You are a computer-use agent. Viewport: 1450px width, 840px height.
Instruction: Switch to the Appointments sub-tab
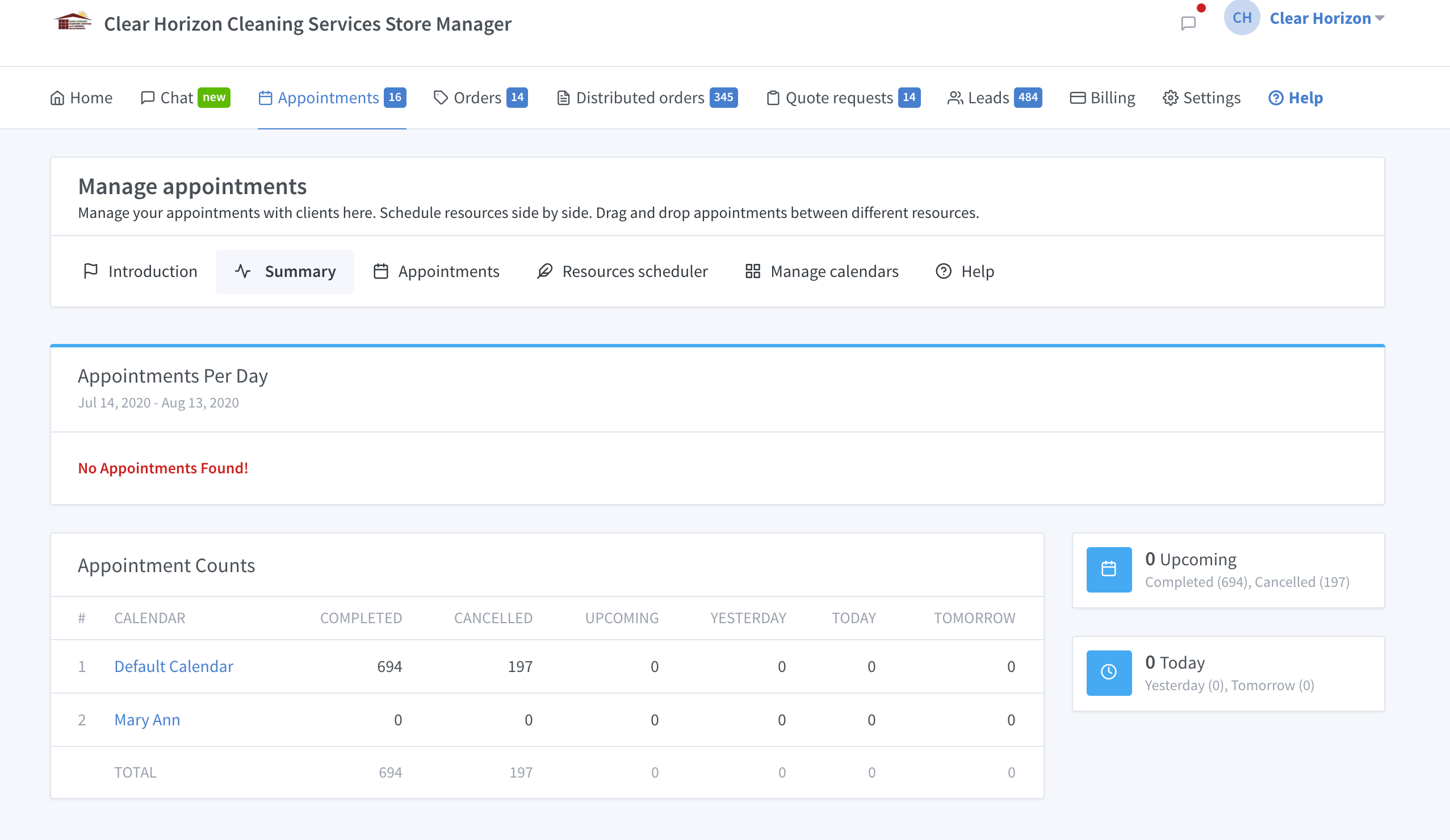coord(437,271)
